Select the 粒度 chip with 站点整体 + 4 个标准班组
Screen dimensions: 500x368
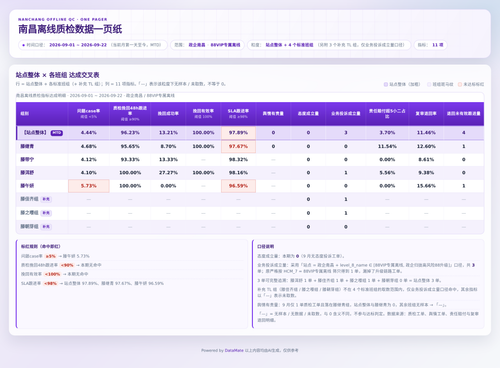point(329,45)
